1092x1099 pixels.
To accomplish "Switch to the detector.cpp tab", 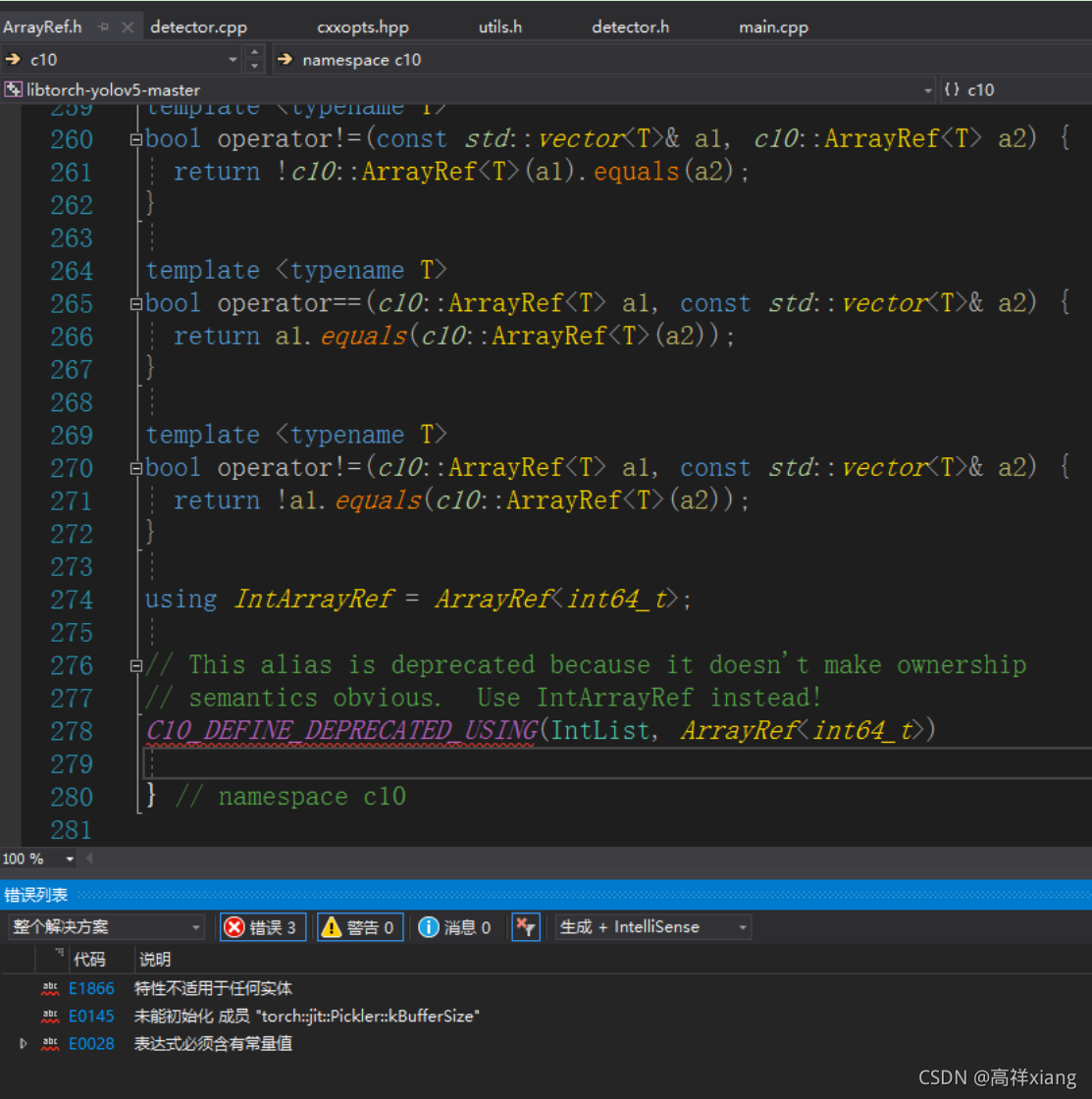I will (198, 26).
